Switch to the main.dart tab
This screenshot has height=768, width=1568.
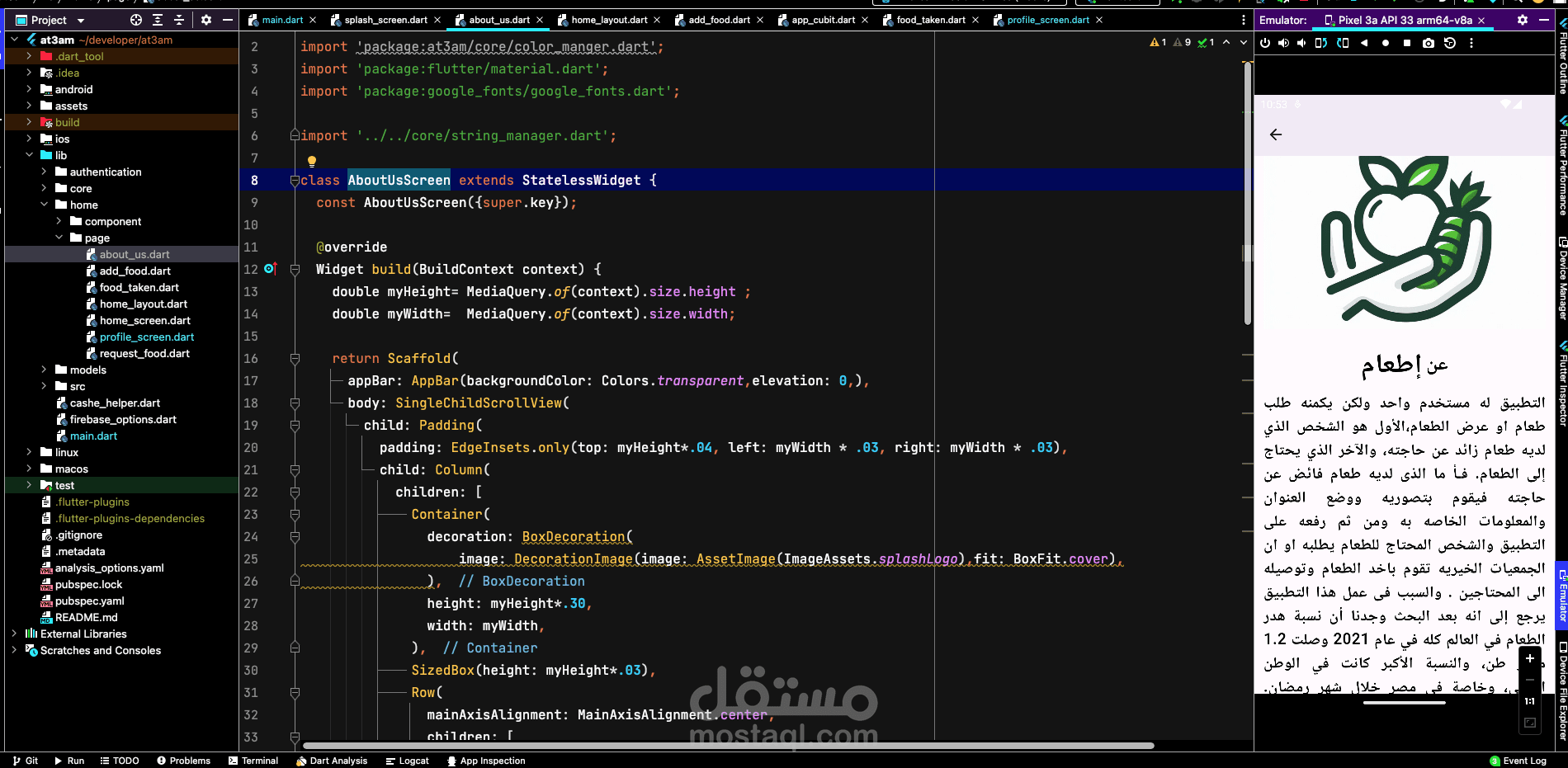tap(282, 20)
